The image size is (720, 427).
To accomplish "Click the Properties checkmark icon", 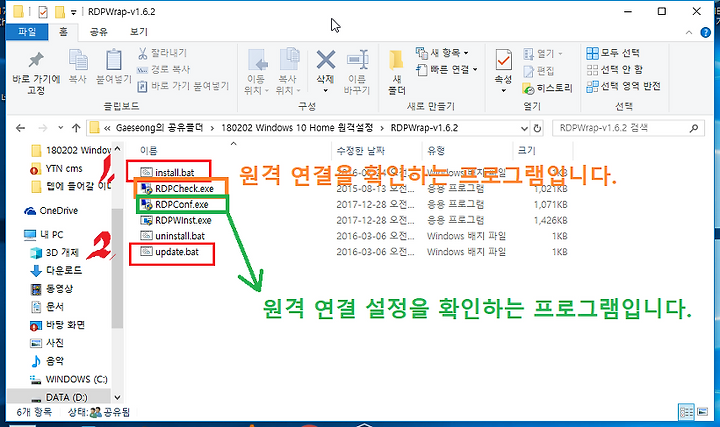I will tap(504, 60).
